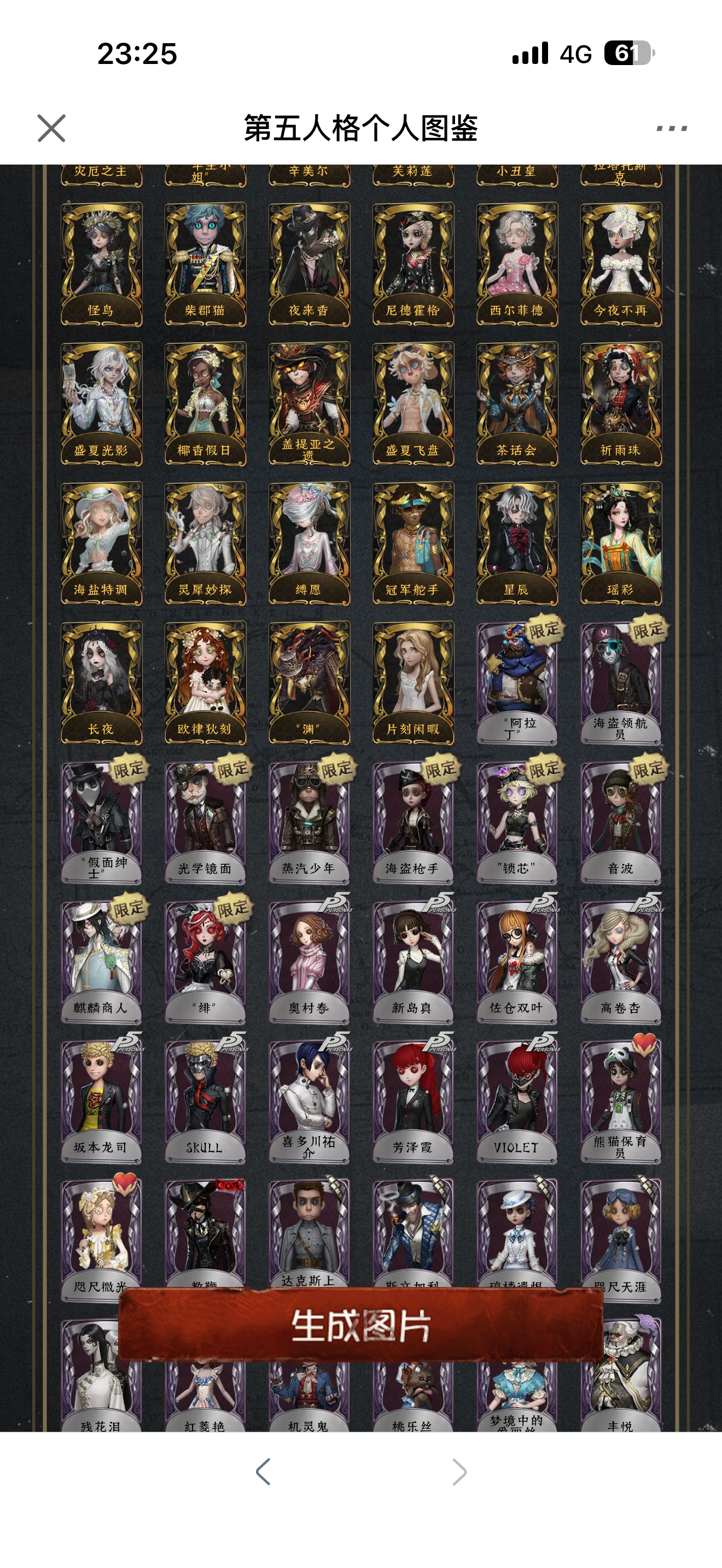The height and width of the screenshot is (1568, 722).
Task: Select the 佐仓双叶 Persona 5 card
Action: (517, 962)
